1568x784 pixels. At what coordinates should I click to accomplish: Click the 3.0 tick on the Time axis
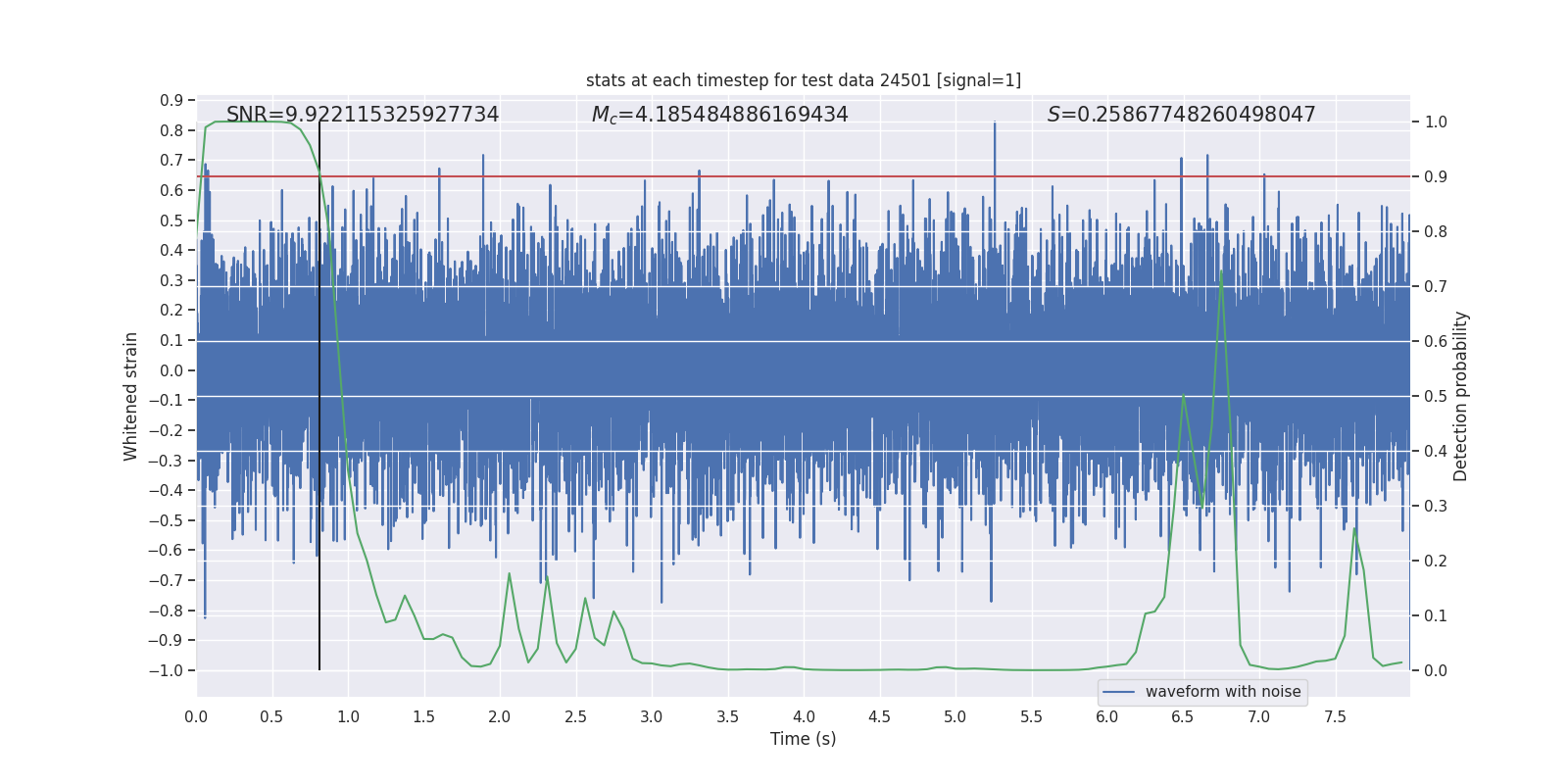(x=652, y=716)
